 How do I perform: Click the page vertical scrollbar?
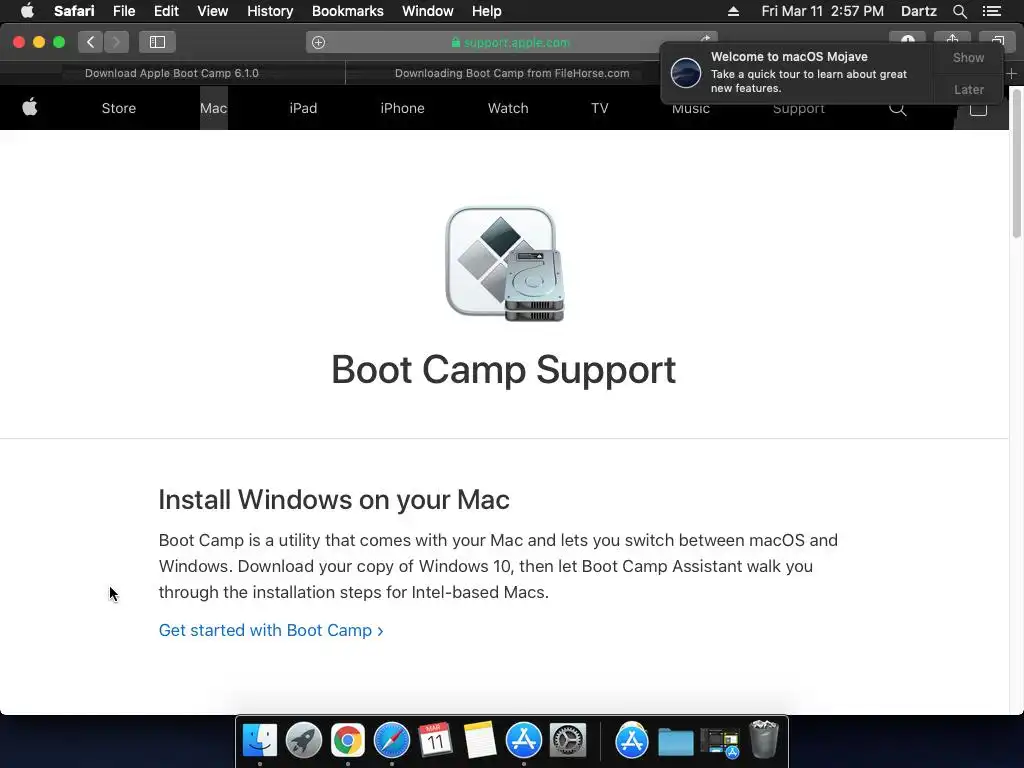tap(1016, 163)
